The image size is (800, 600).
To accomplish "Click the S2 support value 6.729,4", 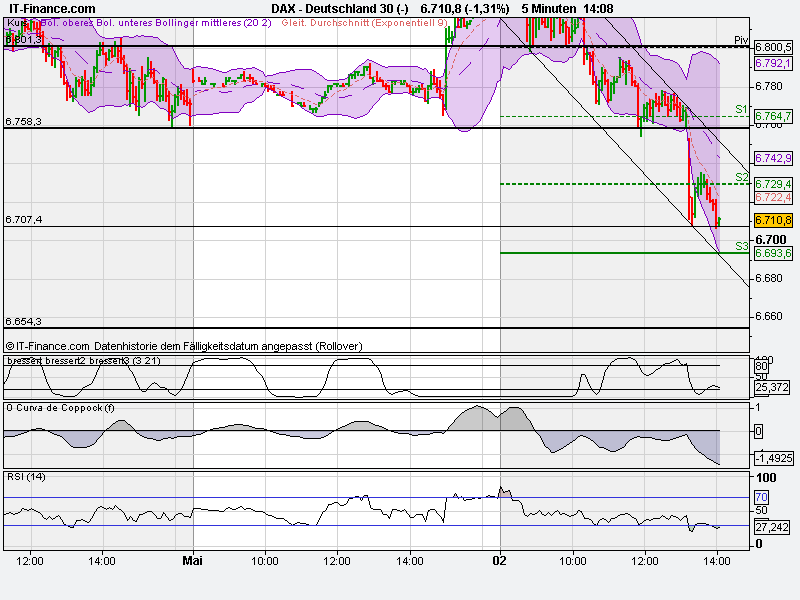I will 773,184.
